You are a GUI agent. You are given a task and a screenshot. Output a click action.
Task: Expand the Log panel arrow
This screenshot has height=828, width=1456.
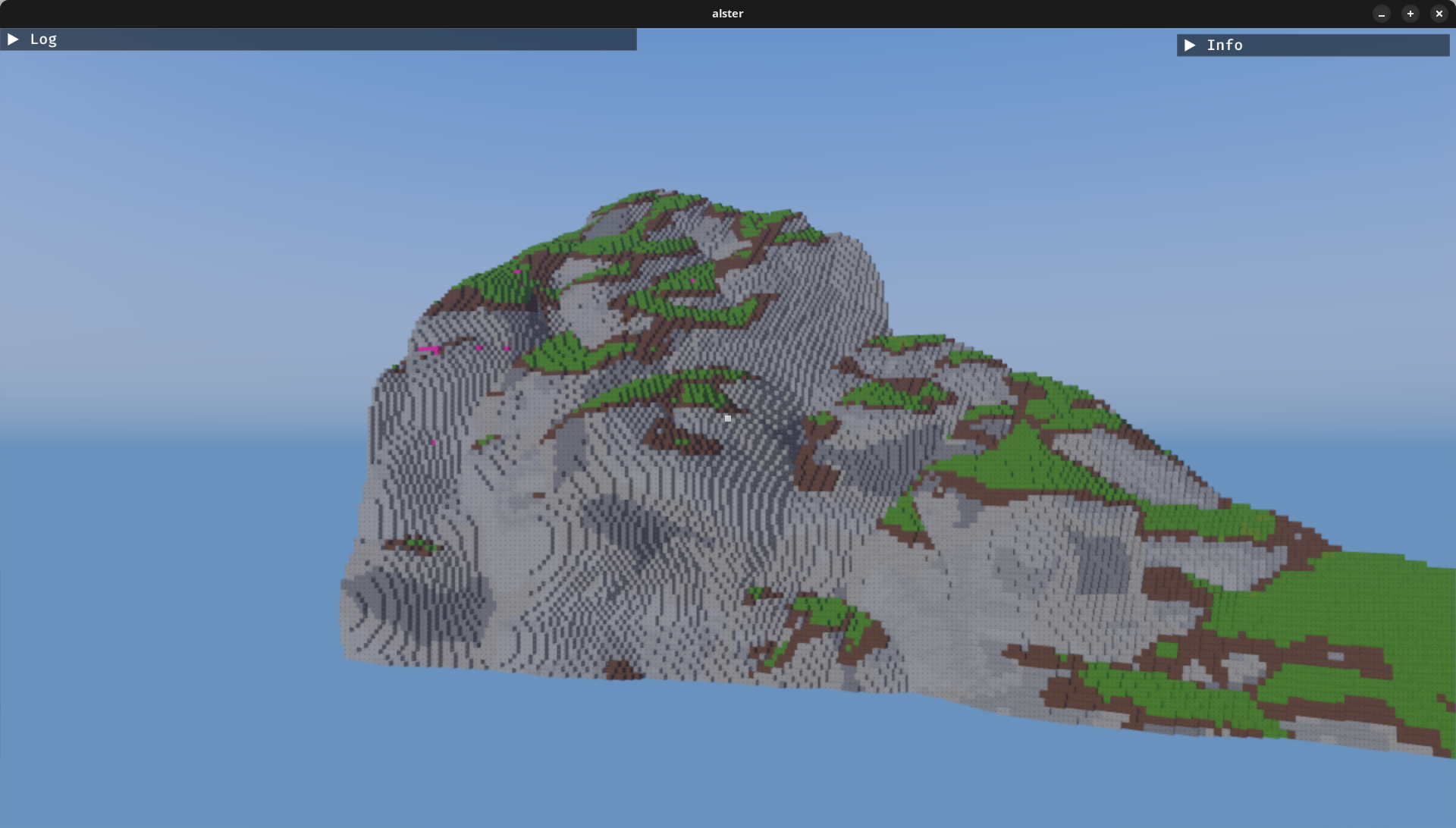click(13, 39)
